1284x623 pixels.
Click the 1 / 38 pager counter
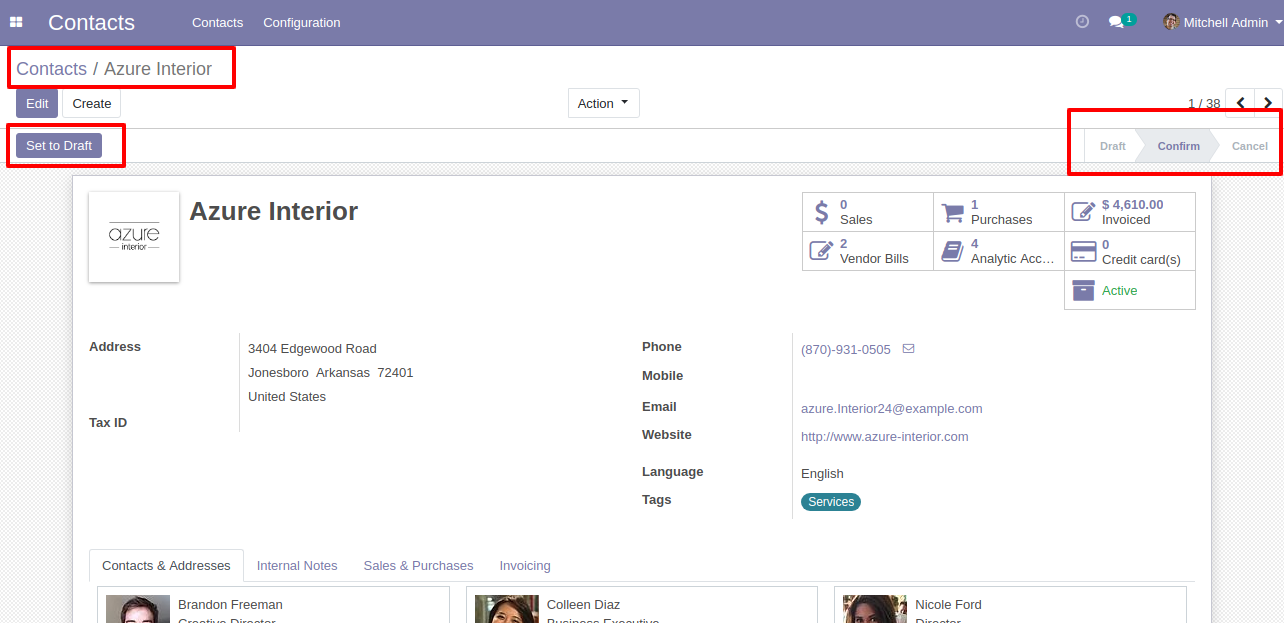click(x=1204, y=104)
